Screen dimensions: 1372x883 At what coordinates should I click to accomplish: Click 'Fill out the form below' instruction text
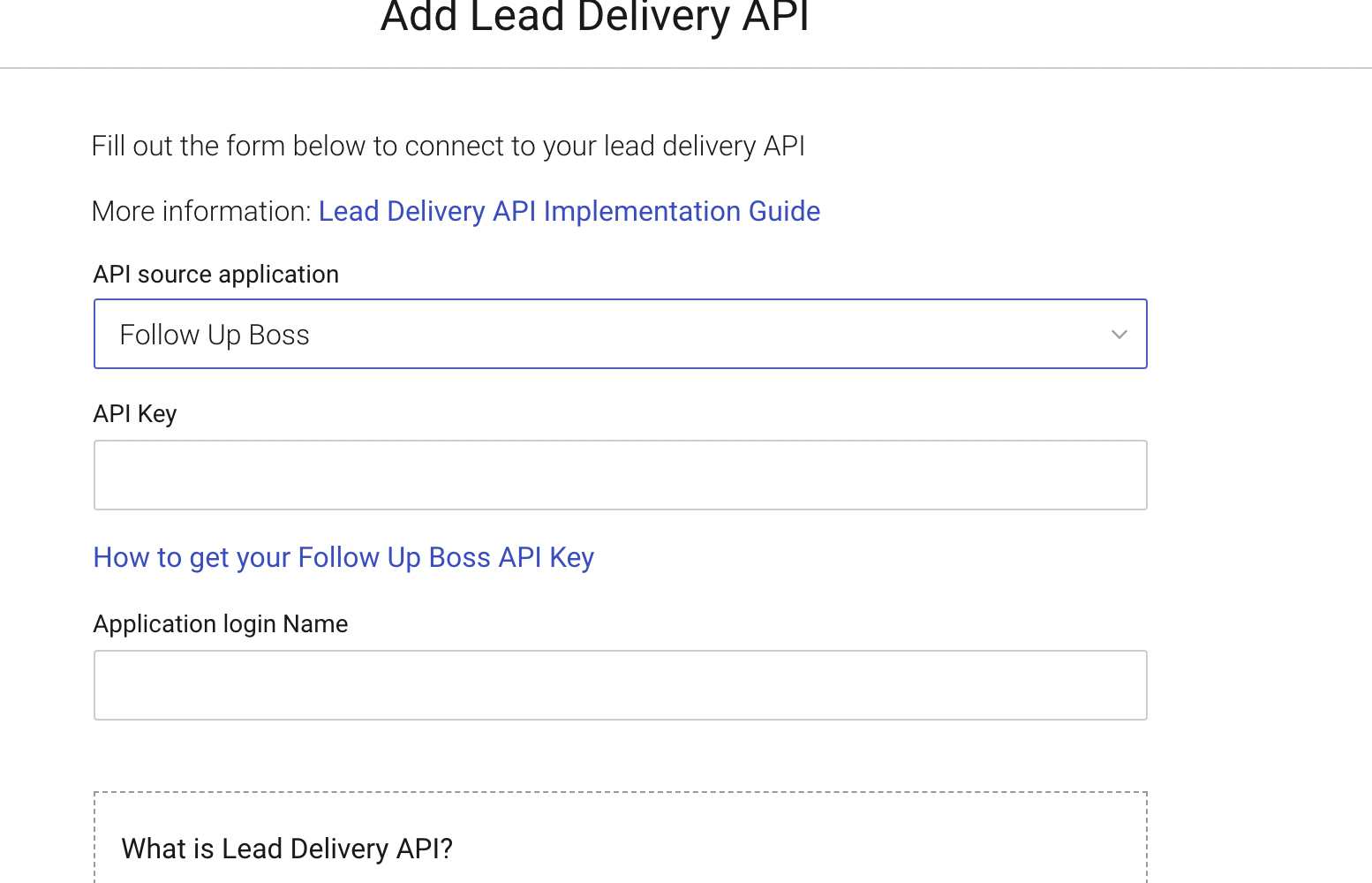pos(449,146)
